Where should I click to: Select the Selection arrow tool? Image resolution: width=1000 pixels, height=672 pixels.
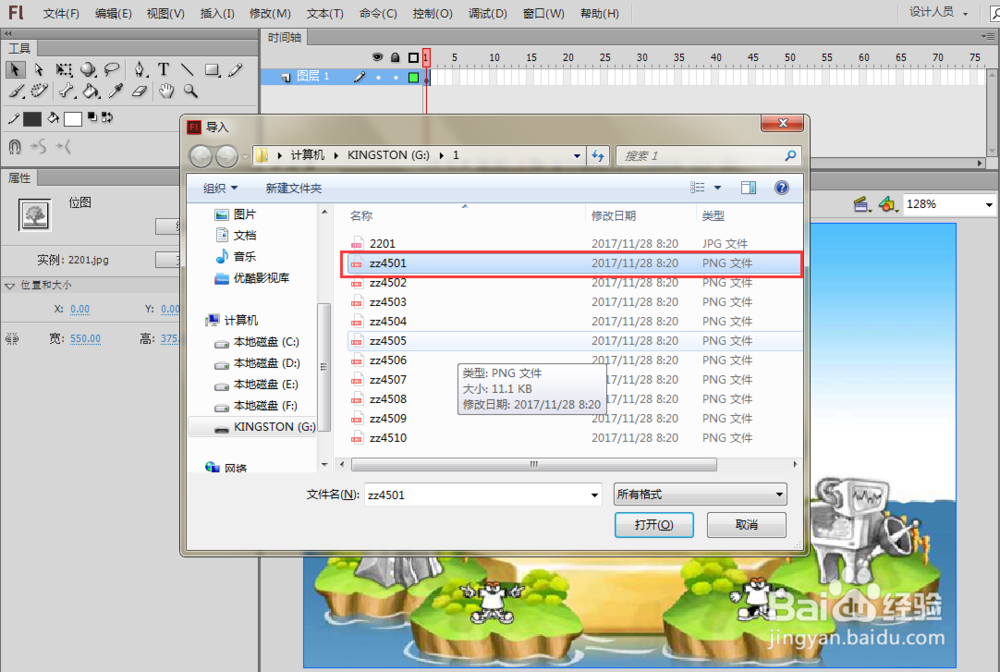pos(15,69)
